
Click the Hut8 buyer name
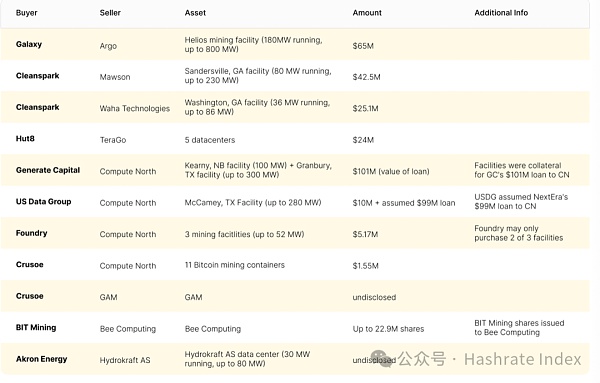click(25, 139)
